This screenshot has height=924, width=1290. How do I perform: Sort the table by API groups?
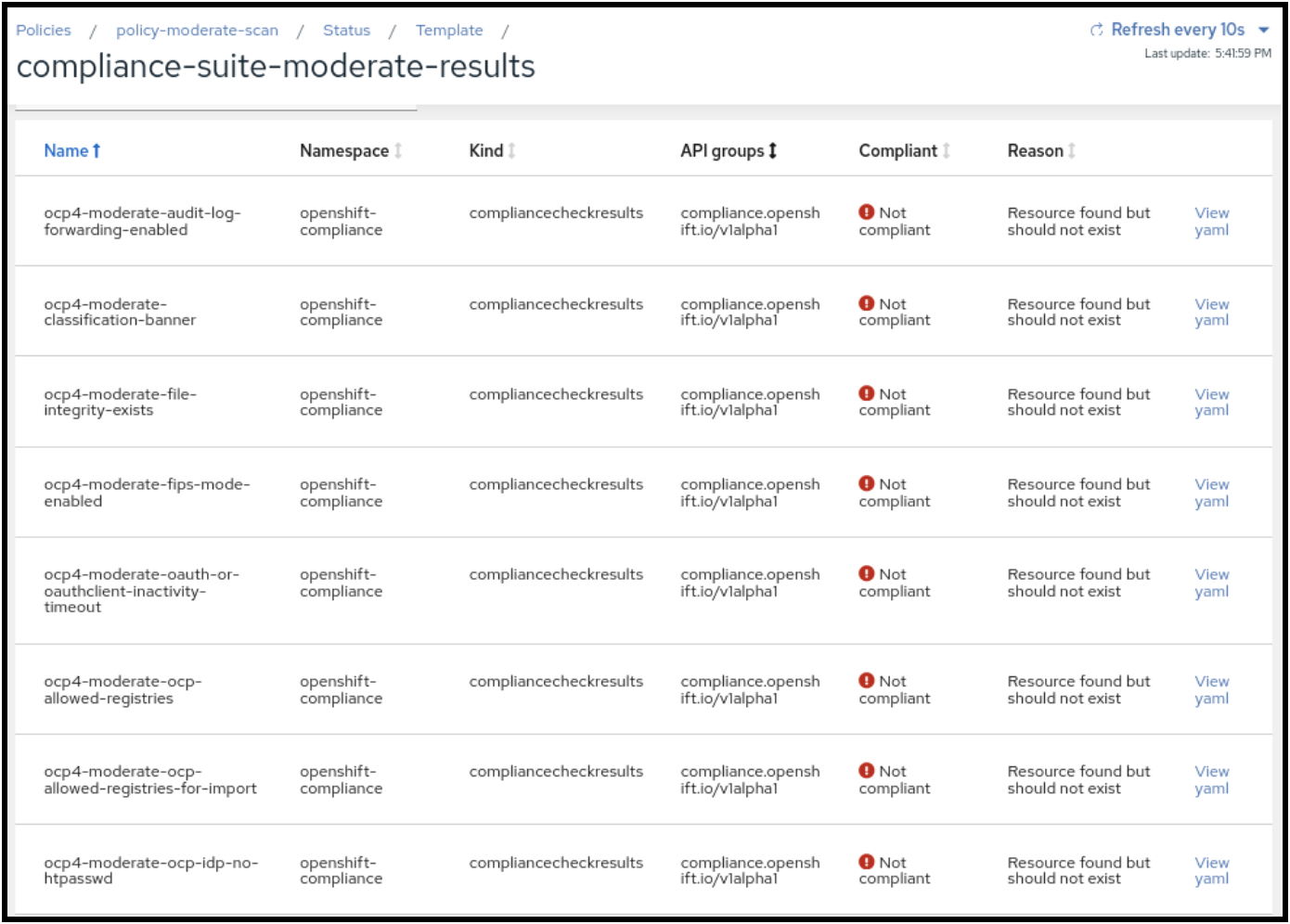(x=774, y=149)
